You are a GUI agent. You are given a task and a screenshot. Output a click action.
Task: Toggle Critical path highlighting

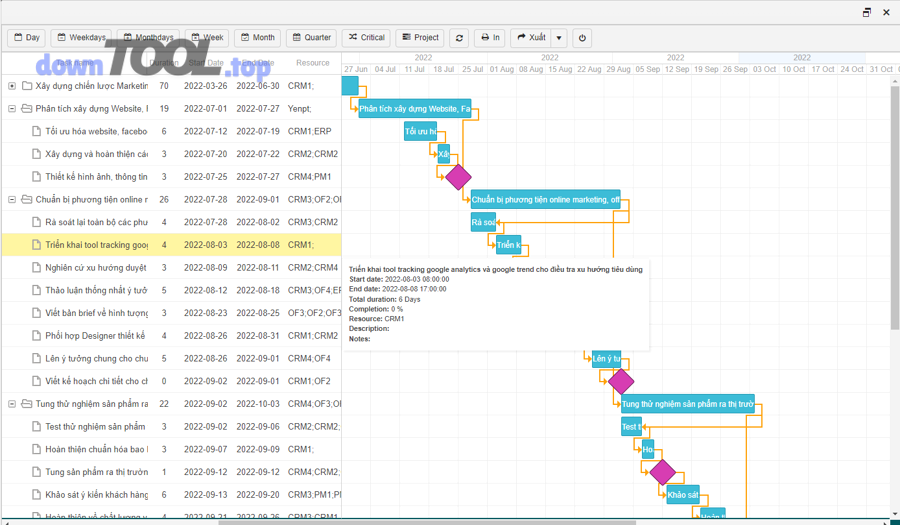point(366,38)
